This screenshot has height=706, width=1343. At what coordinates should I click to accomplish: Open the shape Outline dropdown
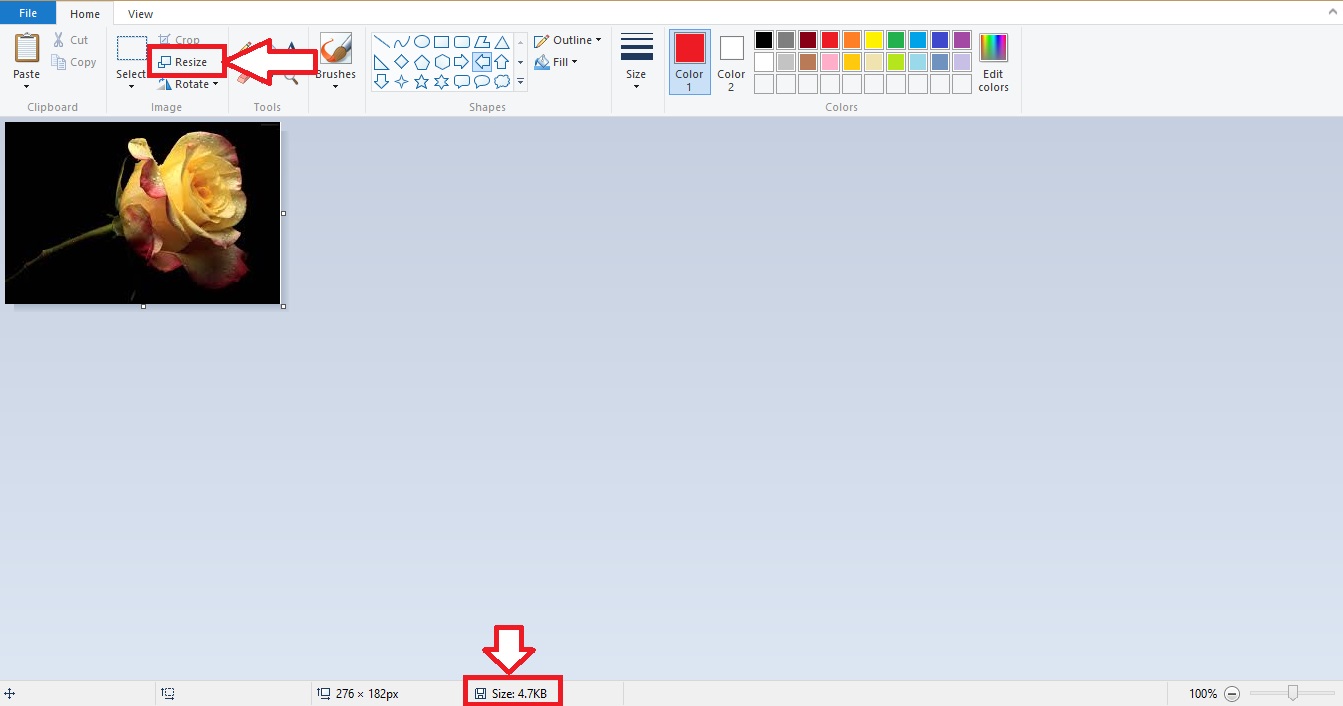568,40
